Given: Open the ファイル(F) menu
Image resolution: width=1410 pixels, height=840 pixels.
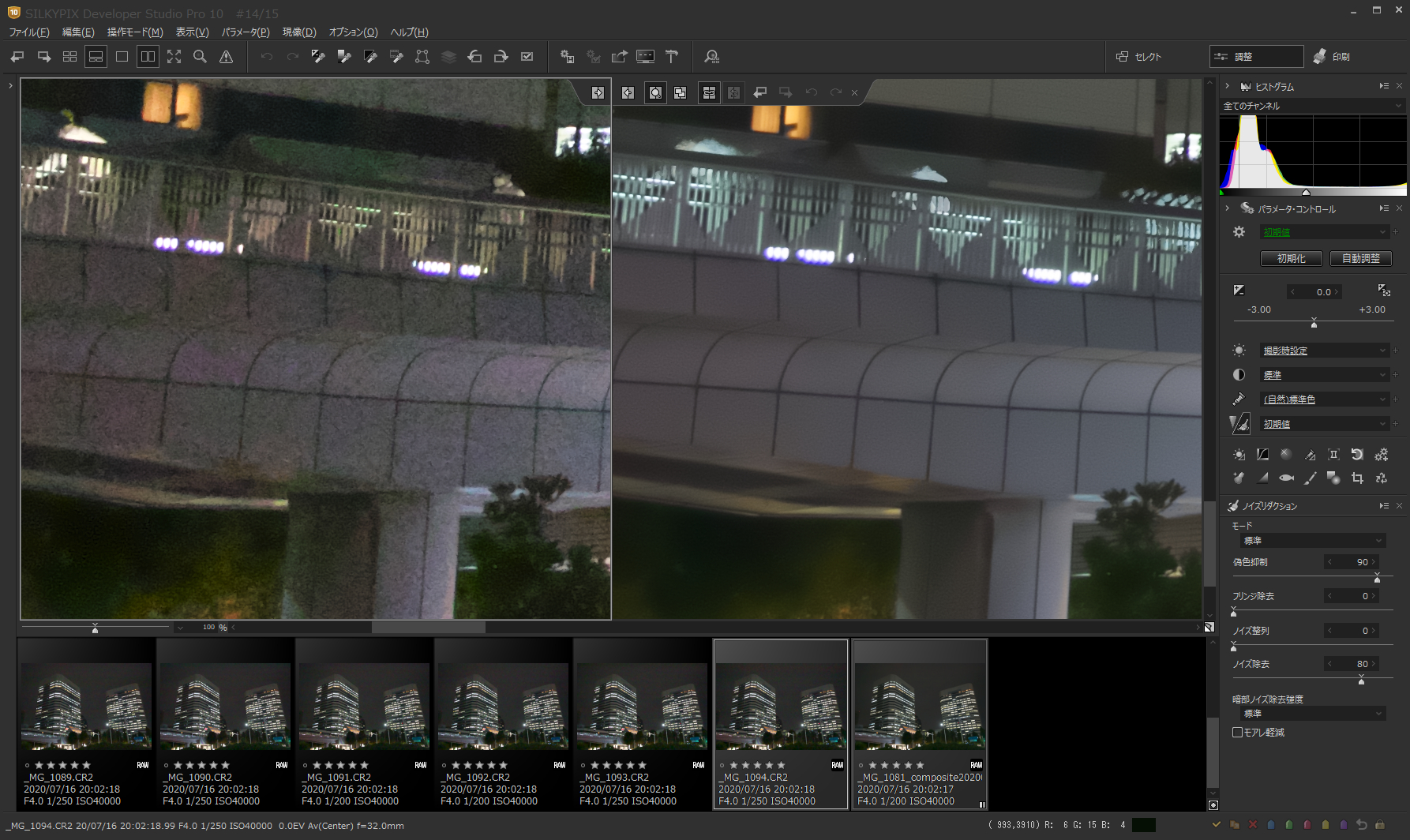Looking at the screenshot, I should pyautogui.click(x=29, y=32).
